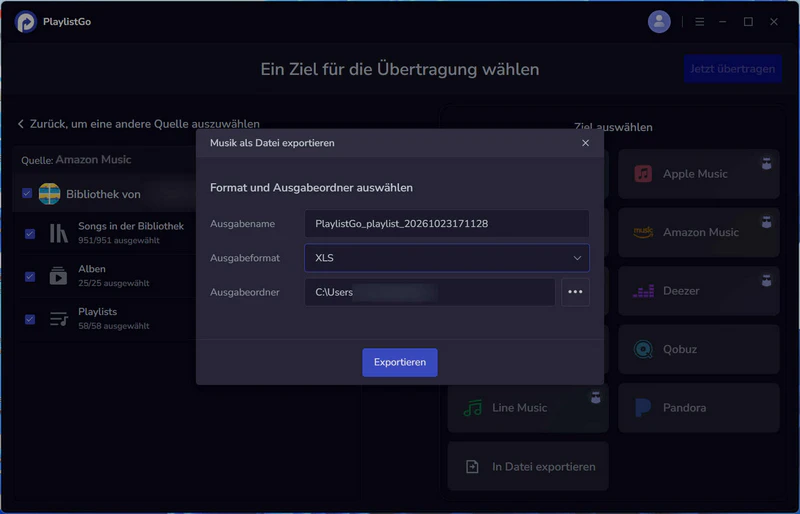Toggle the Alben checkbox
Image resolution: width=800 pixels, height=514 pixels.
[30, 277]
